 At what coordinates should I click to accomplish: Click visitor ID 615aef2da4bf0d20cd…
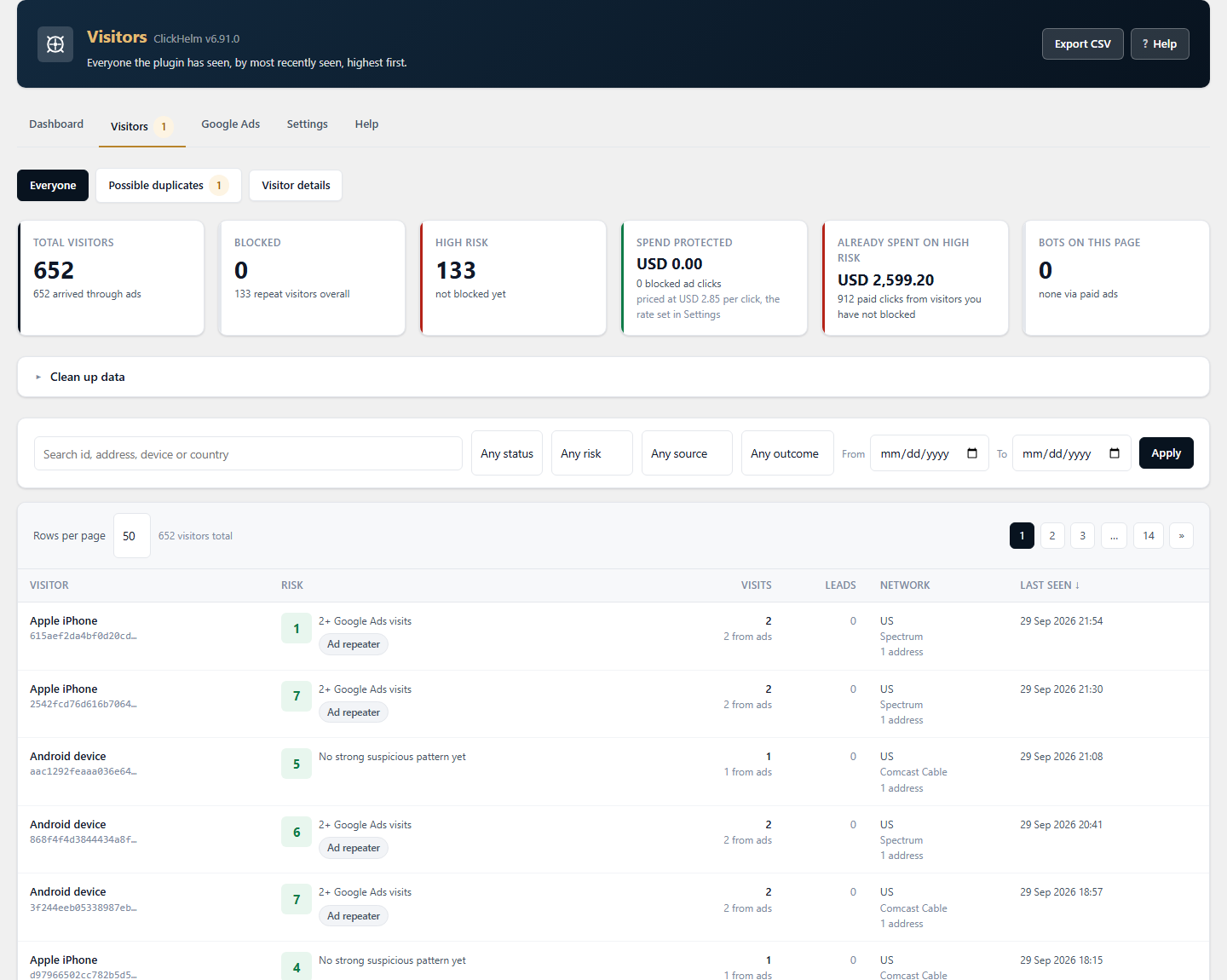pos(84,636)
